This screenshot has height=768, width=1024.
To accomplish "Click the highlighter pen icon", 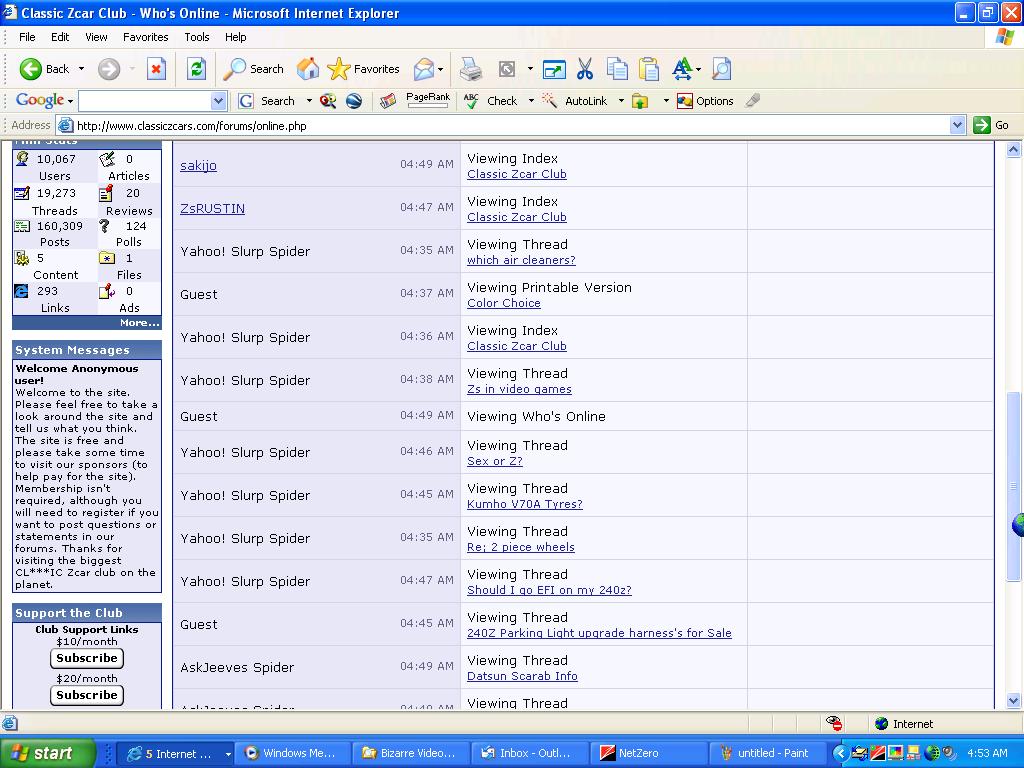I will pyautogui.click(x=752, y=101).
